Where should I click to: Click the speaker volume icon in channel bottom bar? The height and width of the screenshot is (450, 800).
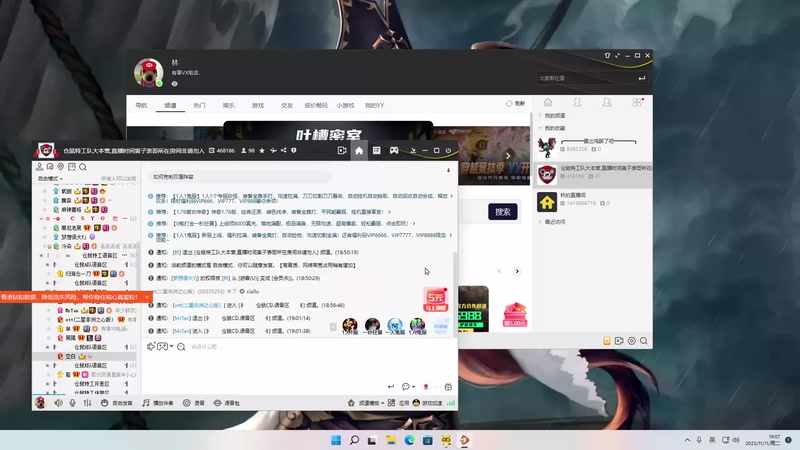[x=59, y=403]
